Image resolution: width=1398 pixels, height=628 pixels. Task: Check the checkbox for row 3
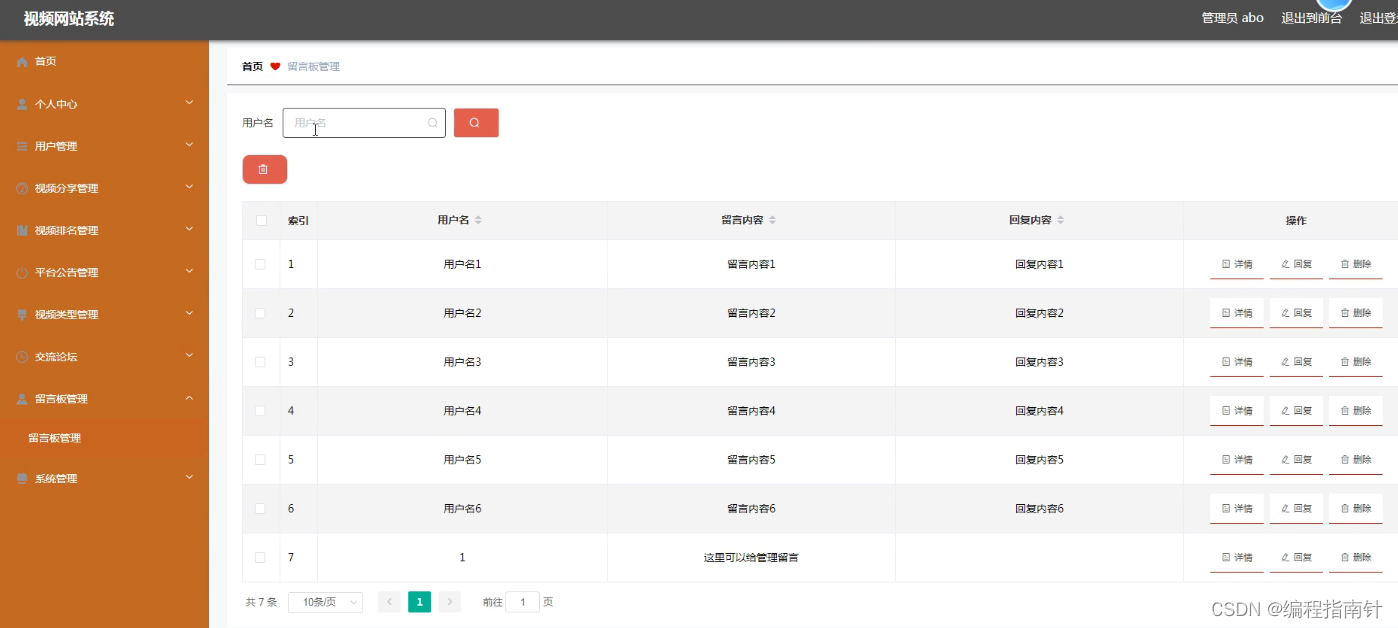coord(261,362)
